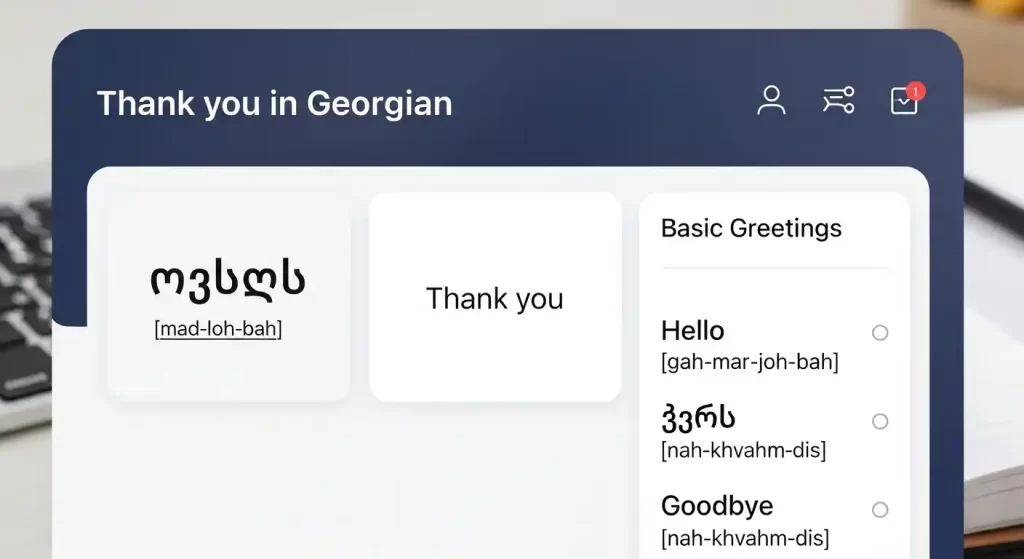Image resolution: width=1024 pixels, height=559 pixels.
Task: Choose the Goodbye greeting item
Action: (x=717, y=506)
